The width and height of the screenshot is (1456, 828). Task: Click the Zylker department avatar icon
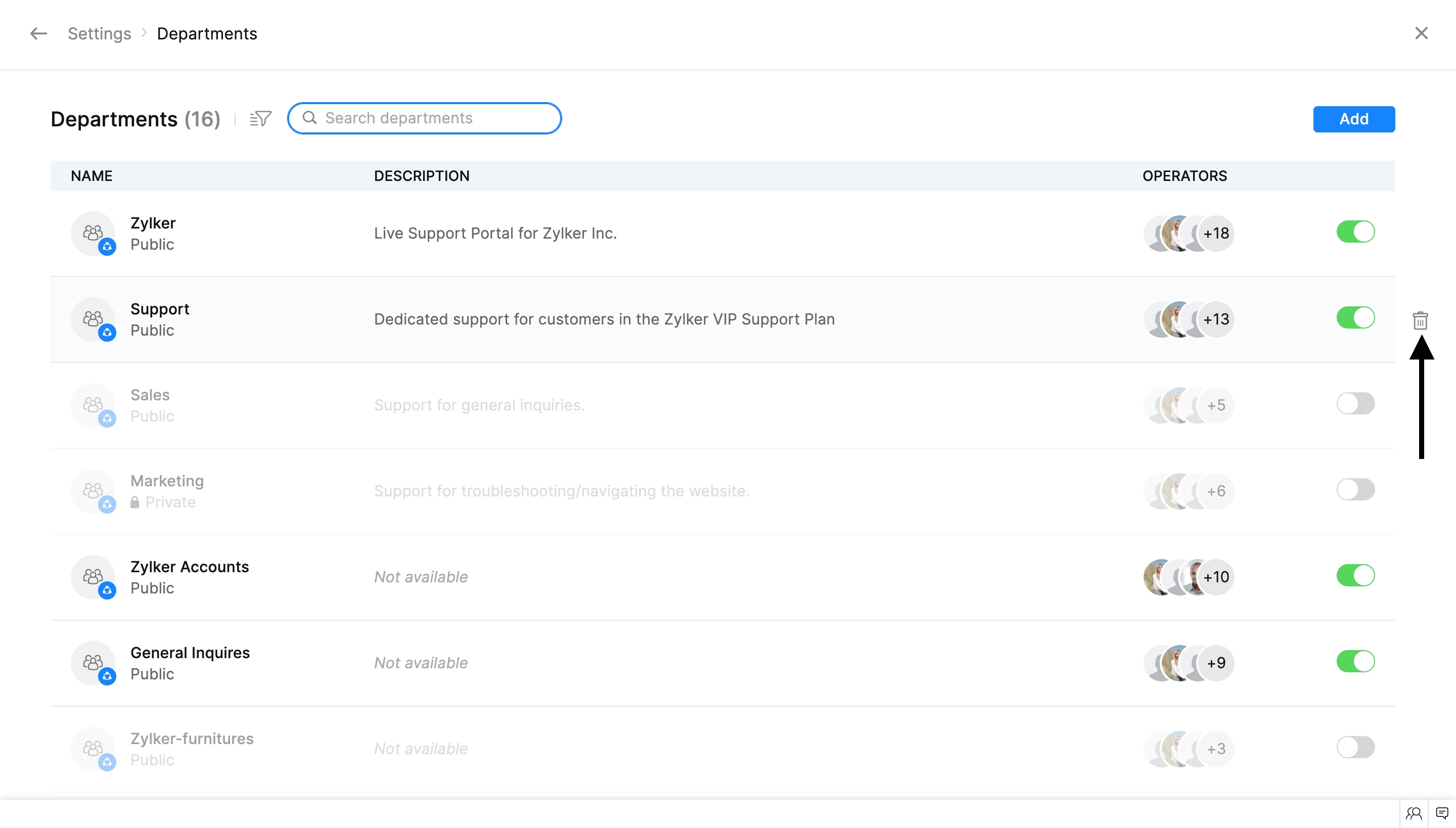(93, 233)
